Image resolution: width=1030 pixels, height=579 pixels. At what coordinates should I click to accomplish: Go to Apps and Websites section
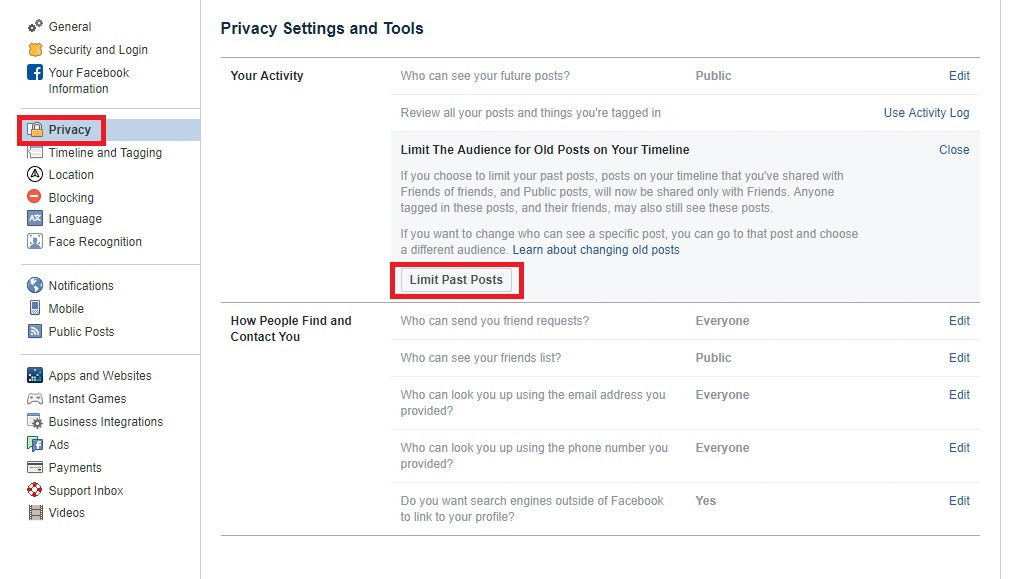[100, 375]
